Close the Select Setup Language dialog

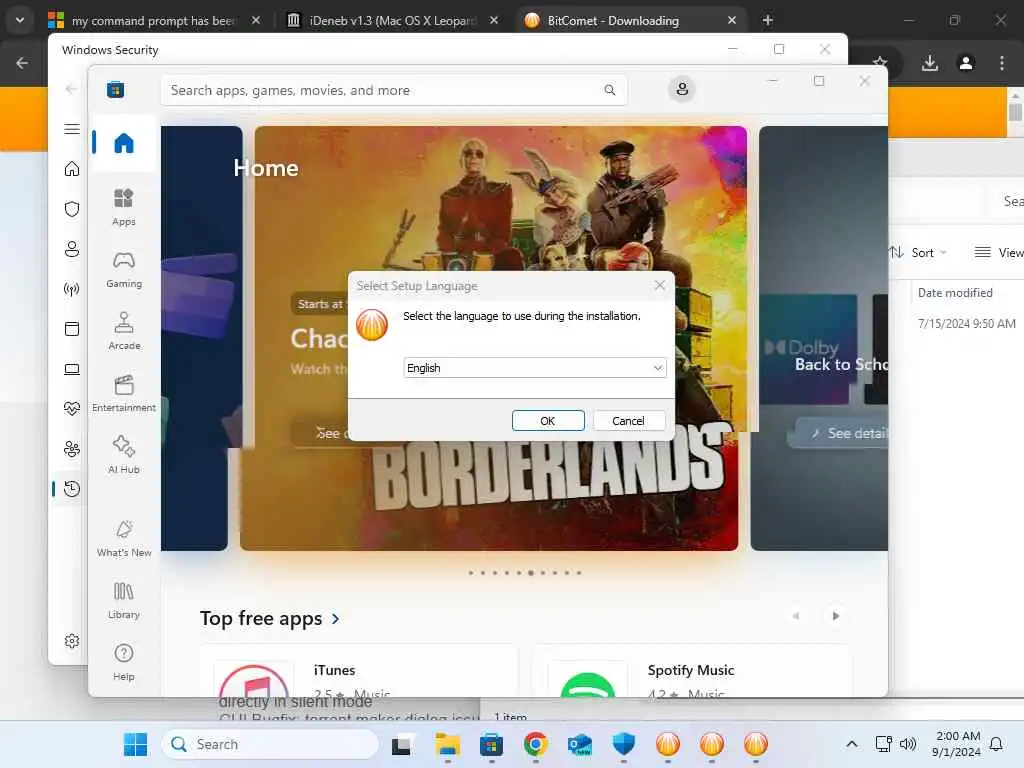(x=660, y=285)
